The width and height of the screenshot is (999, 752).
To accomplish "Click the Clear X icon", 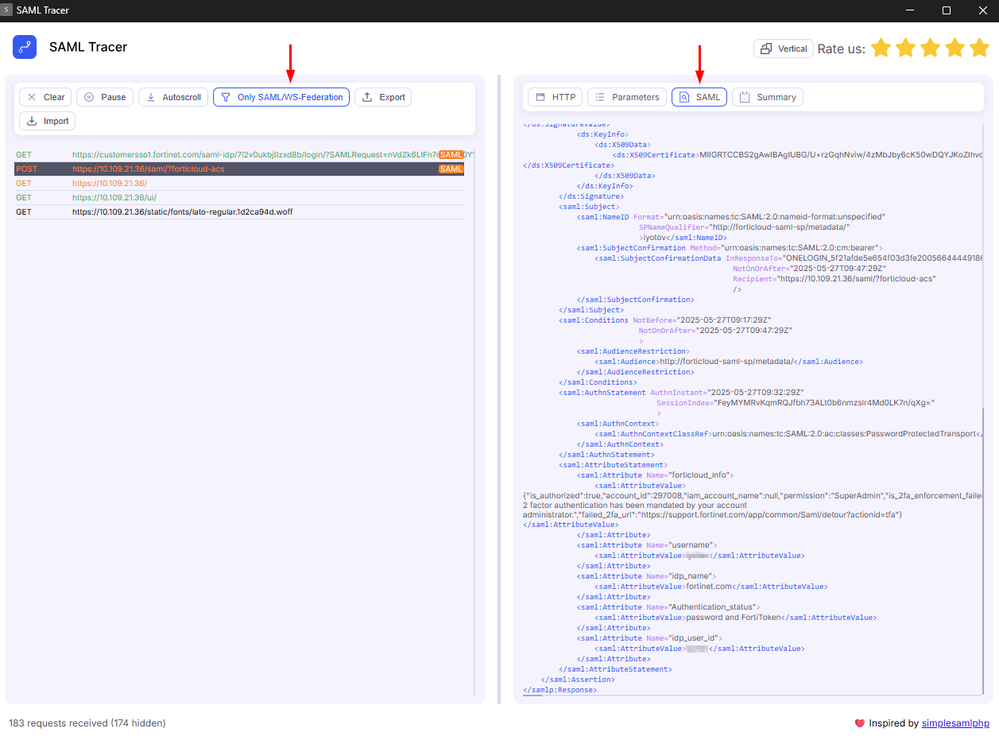I will 31,97.
